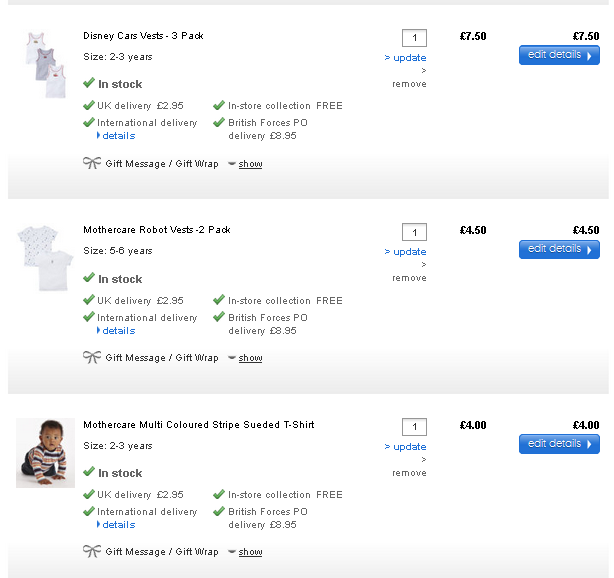Viewport: 614px width, 578px height.
Task: Open the Mothercare Multi Coloured Stripe T-Shirt title
Action: tap(198, 425)
